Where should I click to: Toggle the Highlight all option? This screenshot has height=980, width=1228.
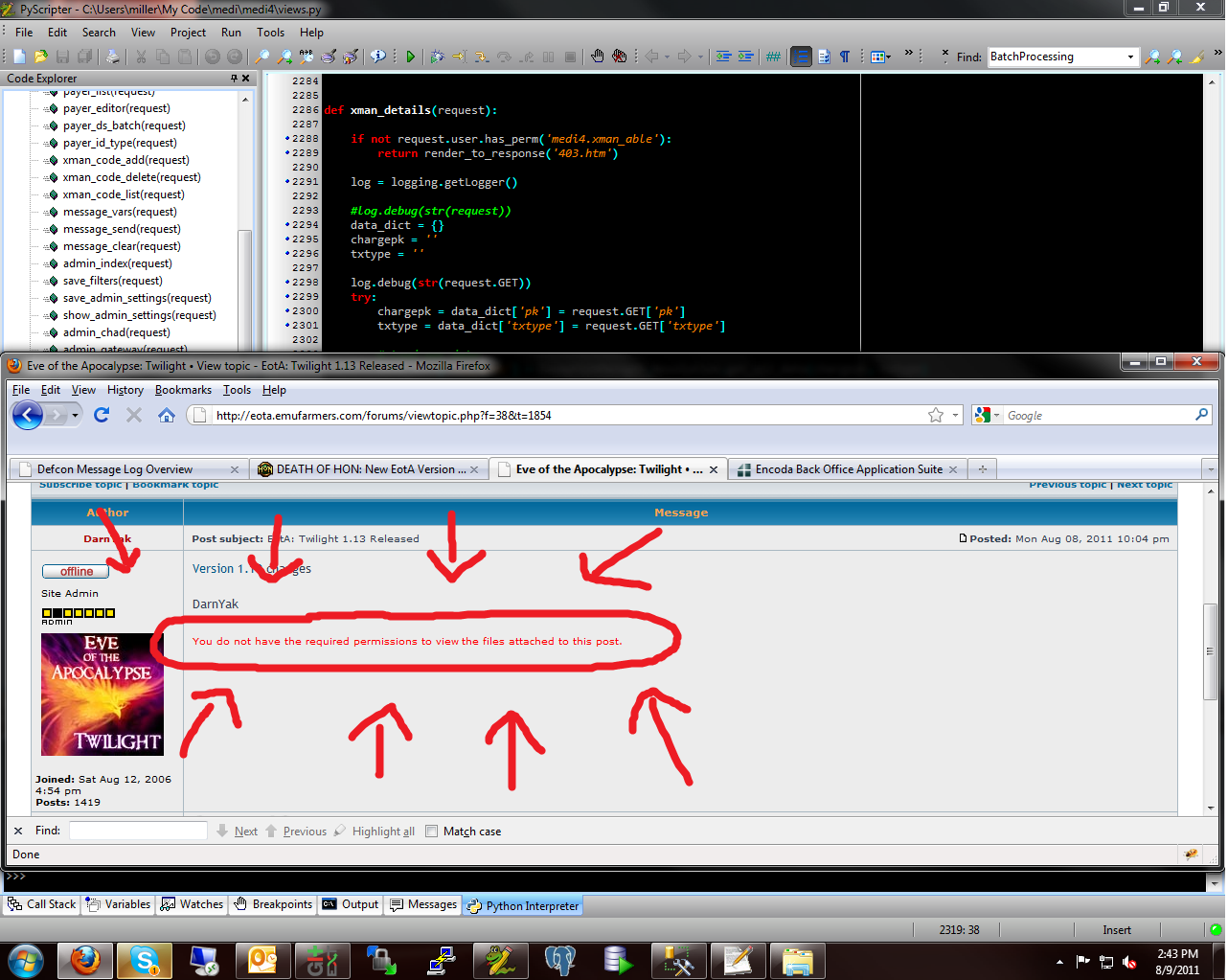pos(375,832)
